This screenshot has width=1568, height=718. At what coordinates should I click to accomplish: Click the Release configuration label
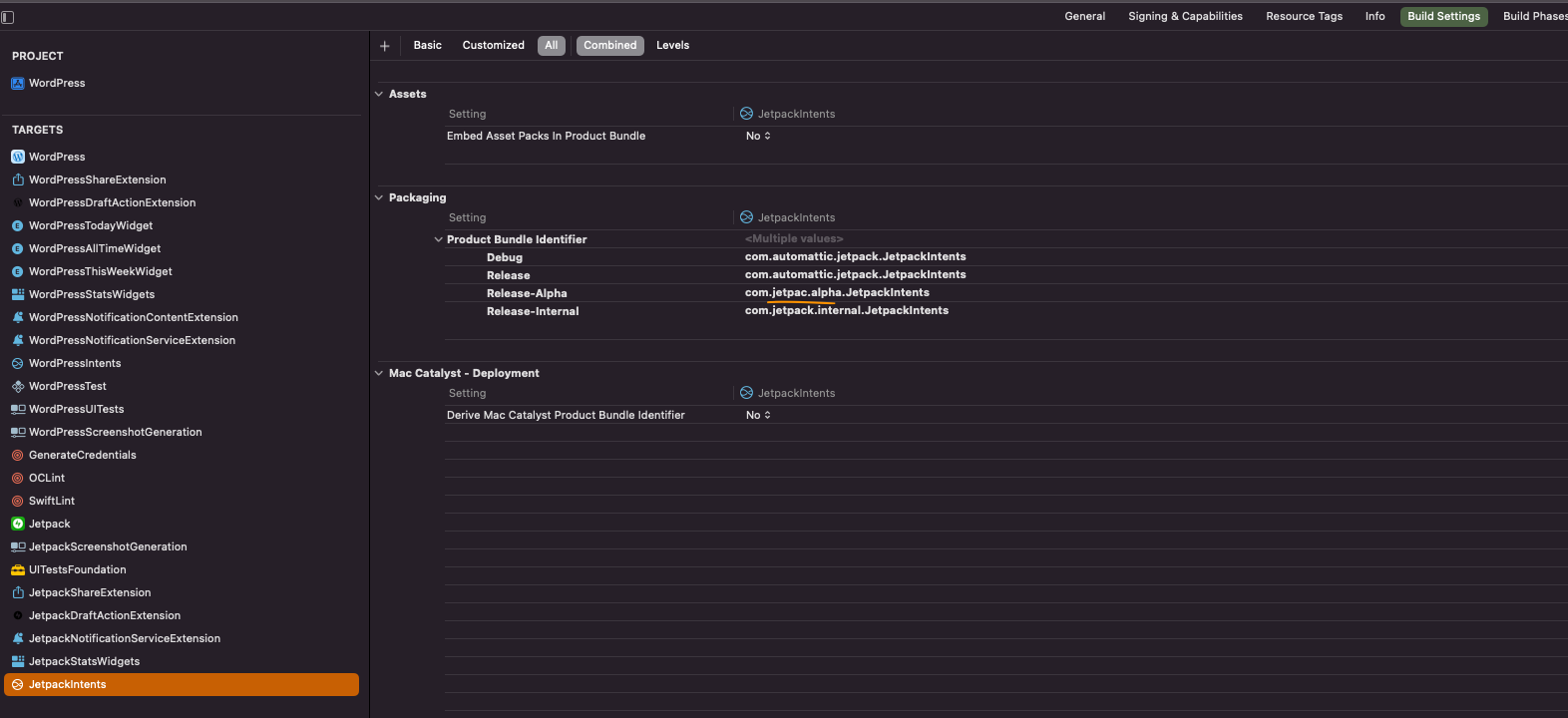click(509, 275)
